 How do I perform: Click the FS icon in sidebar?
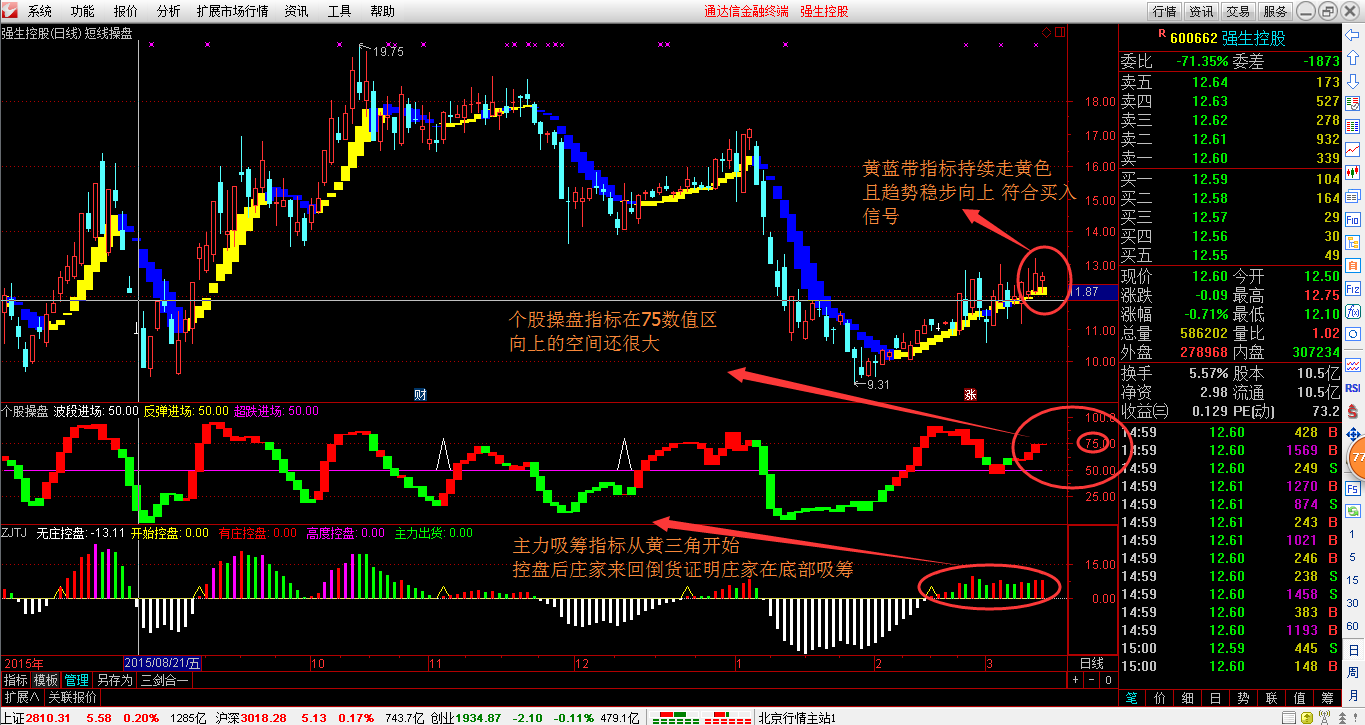click(x=1352, y=488)
